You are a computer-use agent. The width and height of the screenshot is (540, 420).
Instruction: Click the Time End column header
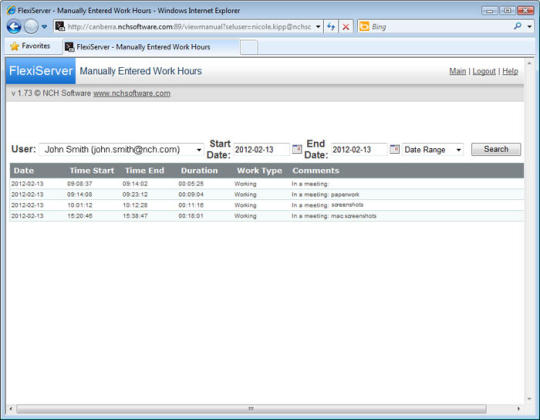click(x=145, y=171)
